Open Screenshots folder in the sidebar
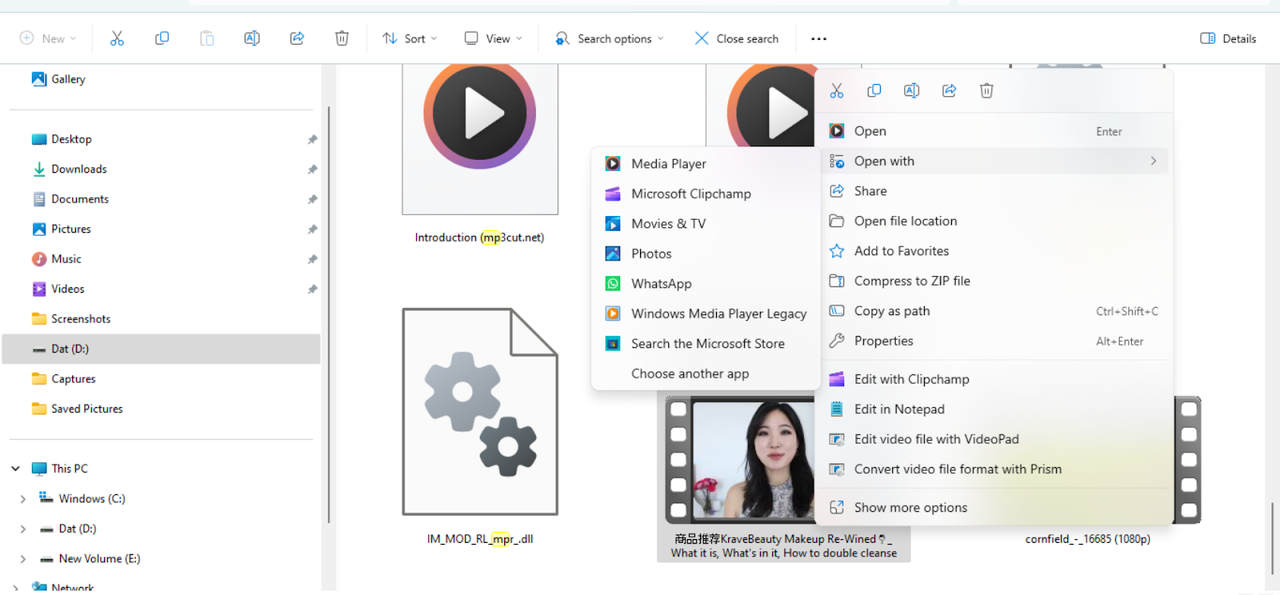Screen dimensions: 1280x595 [x=161, y=319]
